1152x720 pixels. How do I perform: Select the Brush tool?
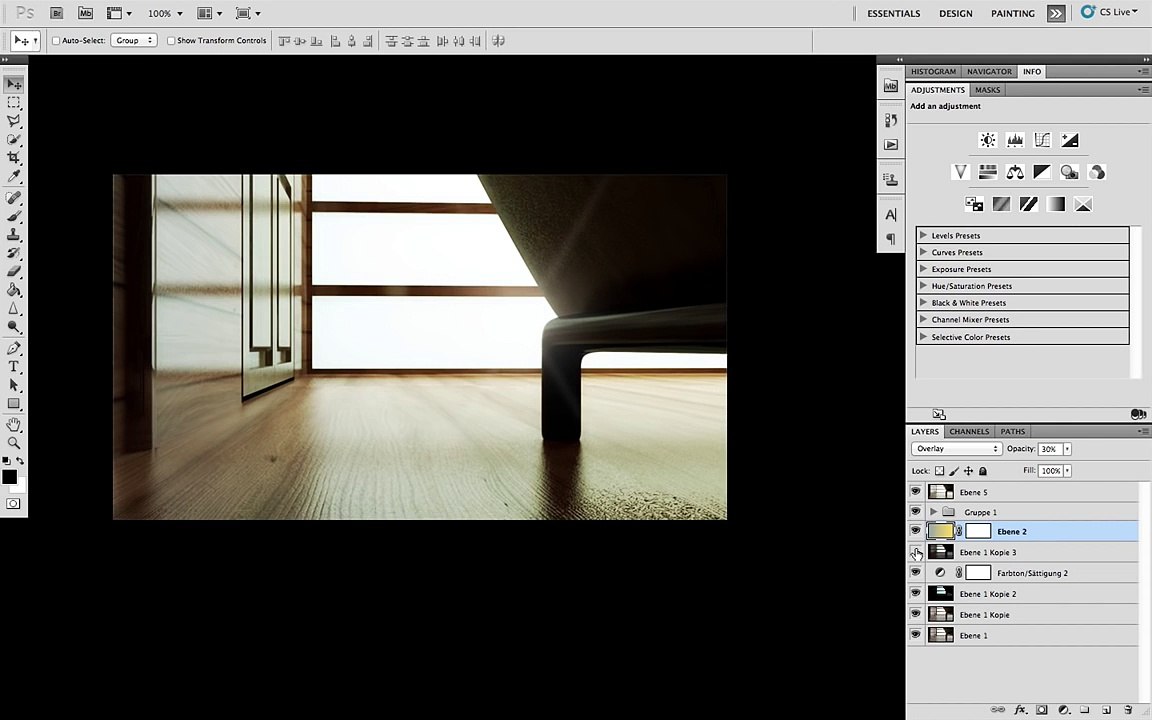pyautogui.click(x=14, y=216)
